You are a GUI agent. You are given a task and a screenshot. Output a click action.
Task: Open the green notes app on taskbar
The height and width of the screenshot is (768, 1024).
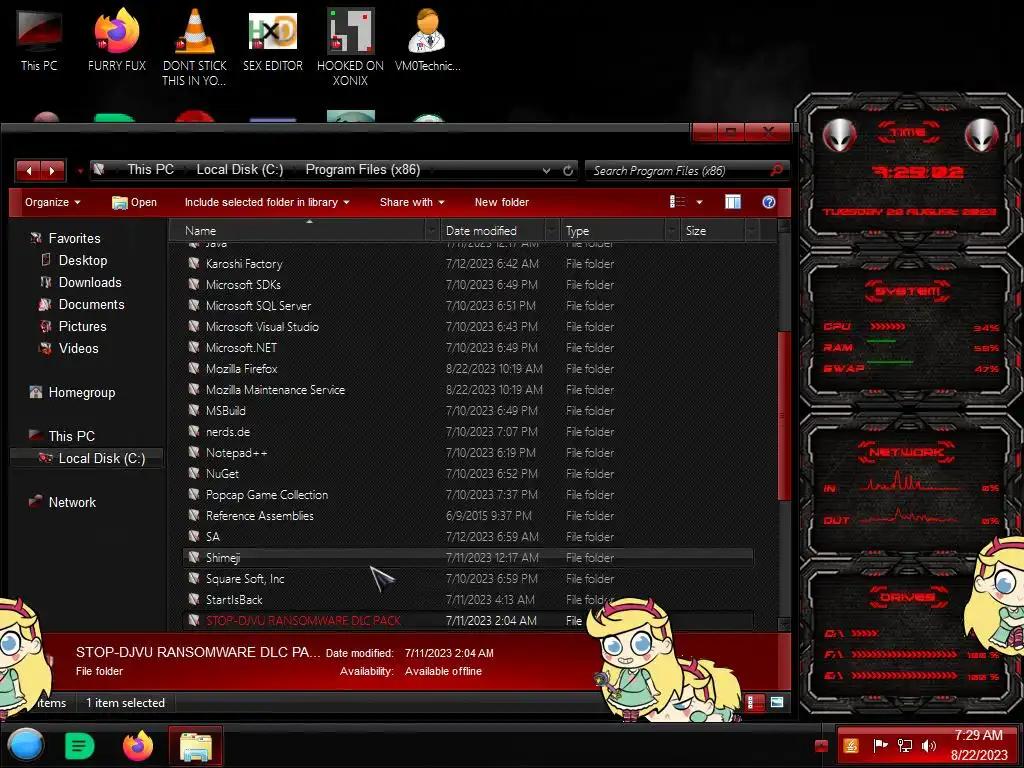[80, 745]
